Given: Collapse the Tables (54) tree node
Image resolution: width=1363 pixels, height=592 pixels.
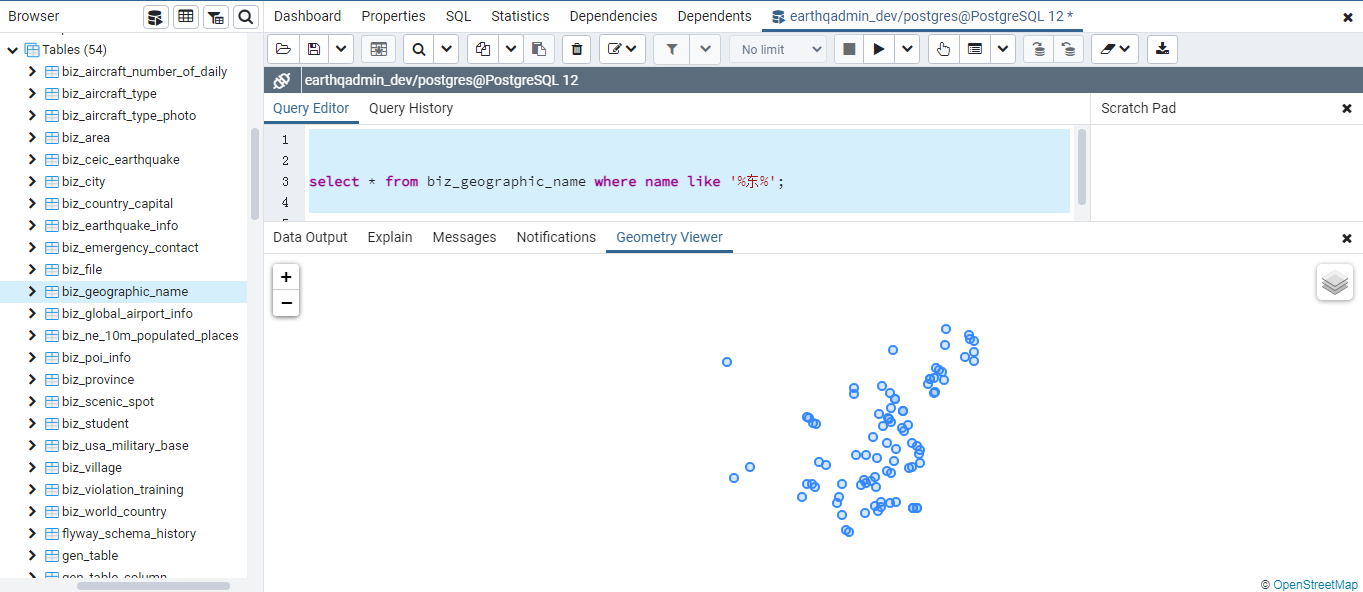Looking at the screenshot, I should (x=12, y=50).
